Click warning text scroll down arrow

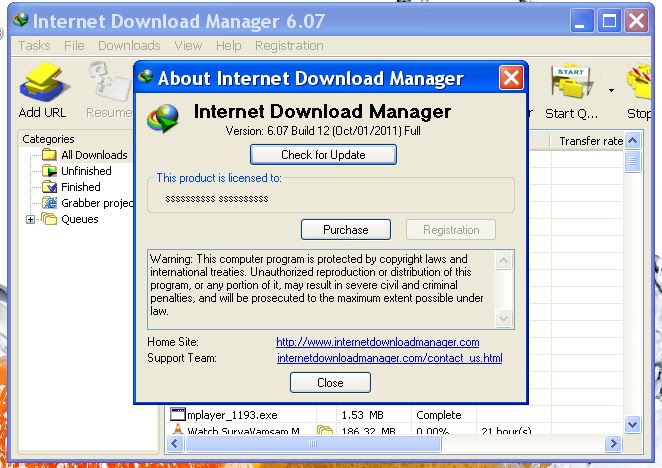[x=503, y=318]
